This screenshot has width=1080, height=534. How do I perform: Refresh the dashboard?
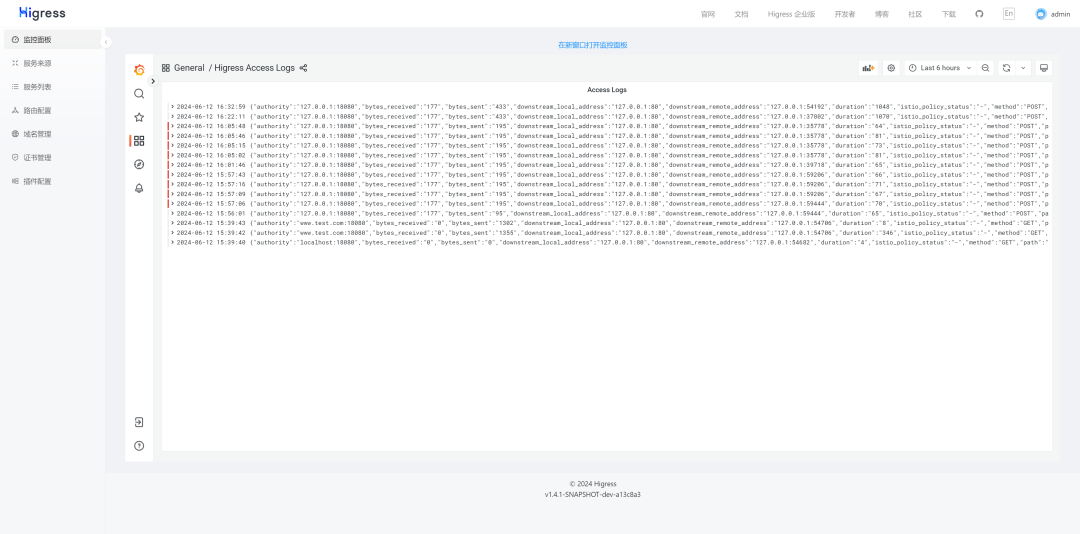pos(1006,68)
